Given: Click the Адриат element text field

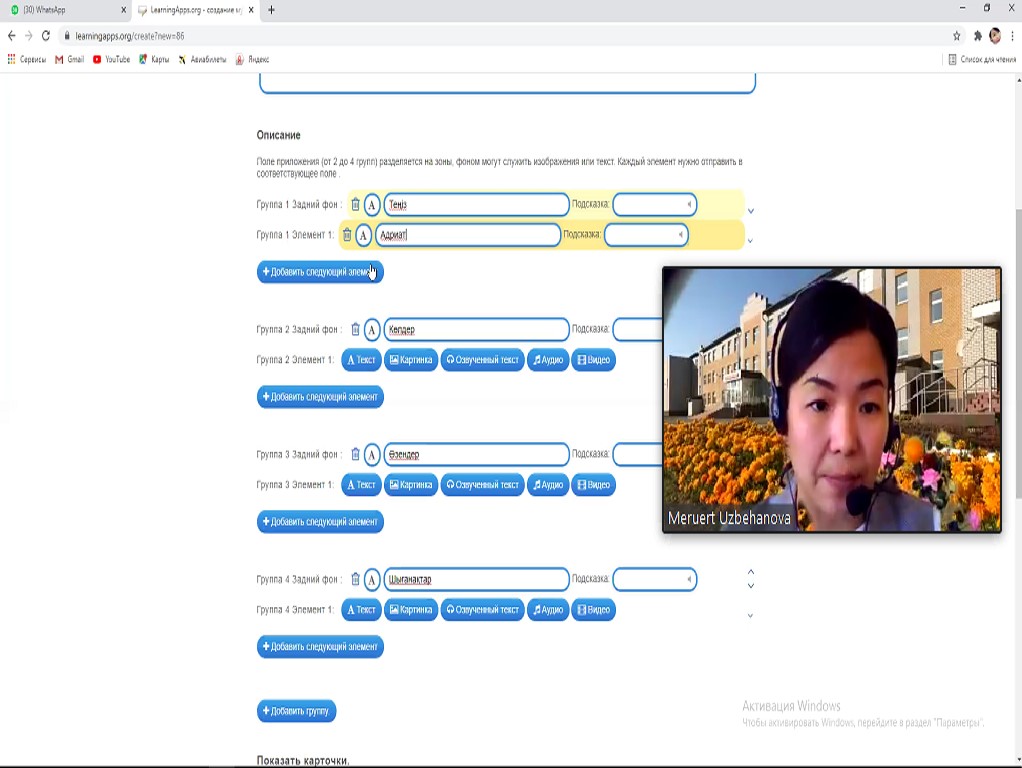Looking at the screenshot, I should (468, 235).
